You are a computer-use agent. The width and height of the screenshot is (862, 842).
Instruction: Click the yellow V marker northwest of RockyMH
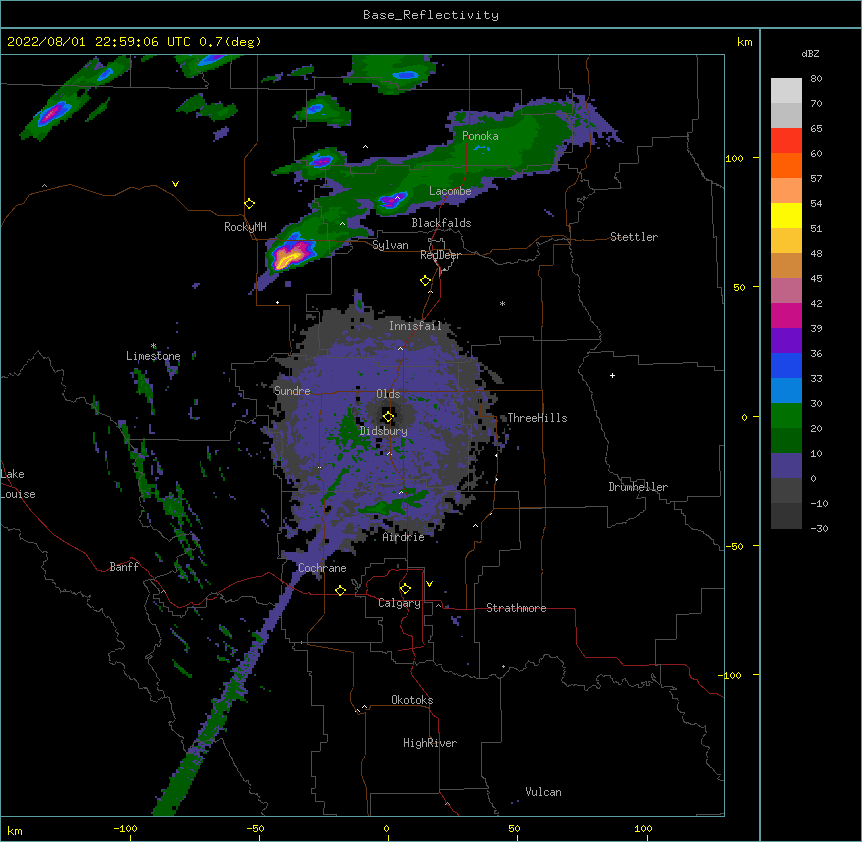(x=175, y=184)
